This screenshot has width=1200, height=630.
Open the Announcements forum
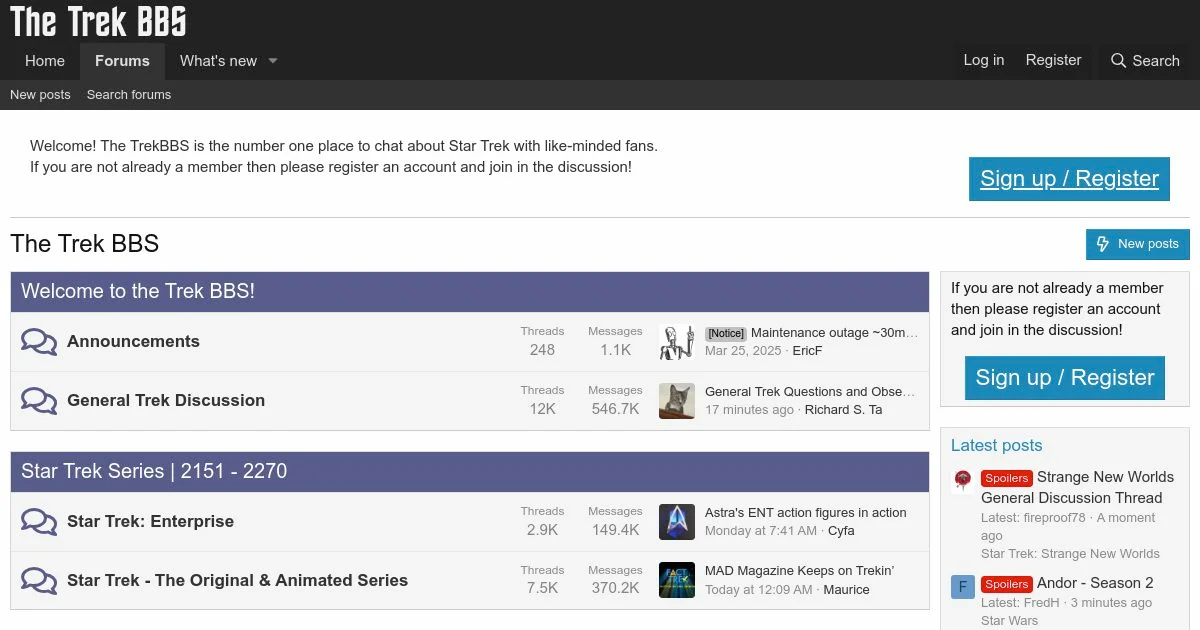133,342
